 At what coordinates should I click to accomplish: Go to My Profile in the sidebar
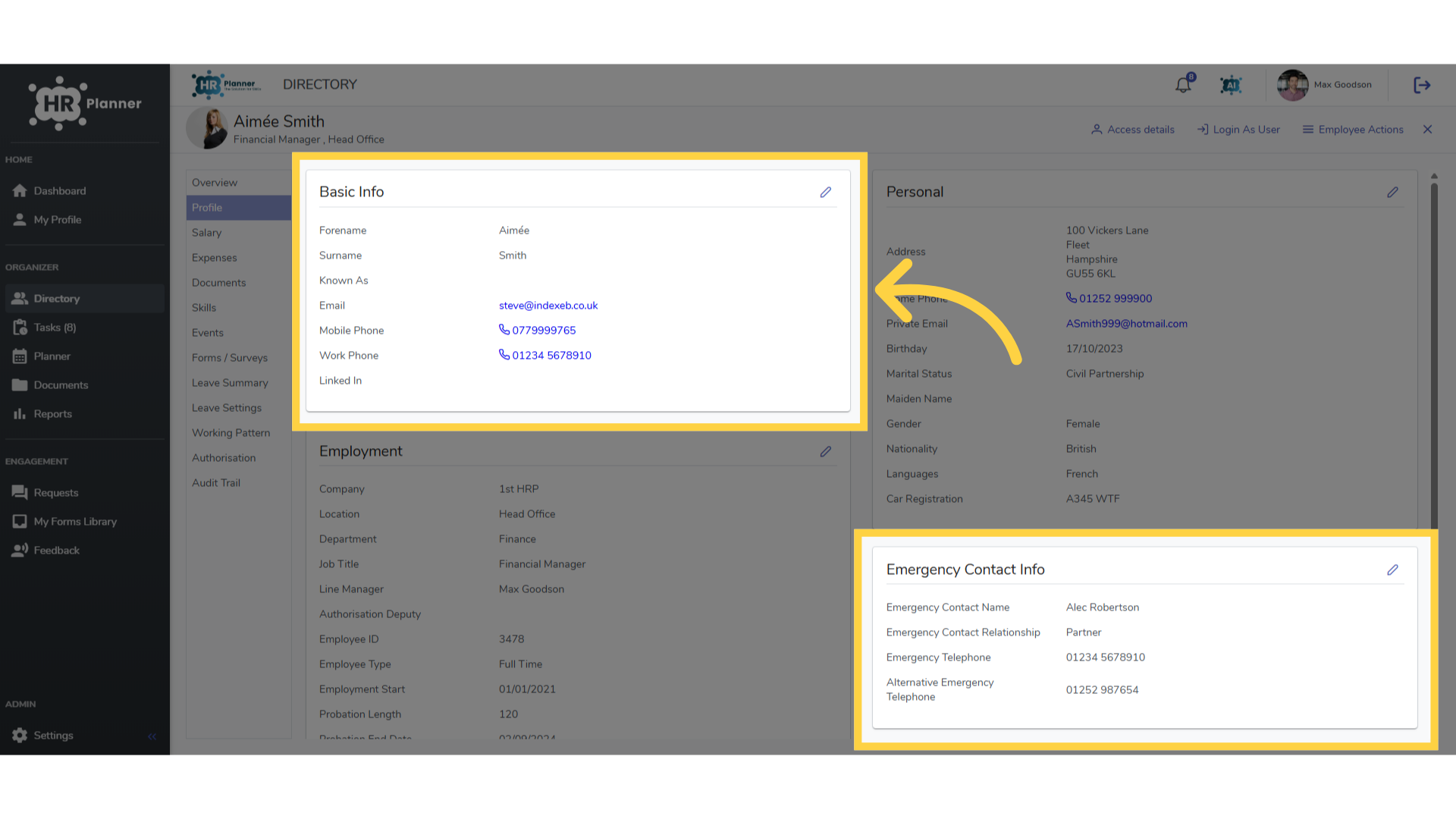(84, 220)
